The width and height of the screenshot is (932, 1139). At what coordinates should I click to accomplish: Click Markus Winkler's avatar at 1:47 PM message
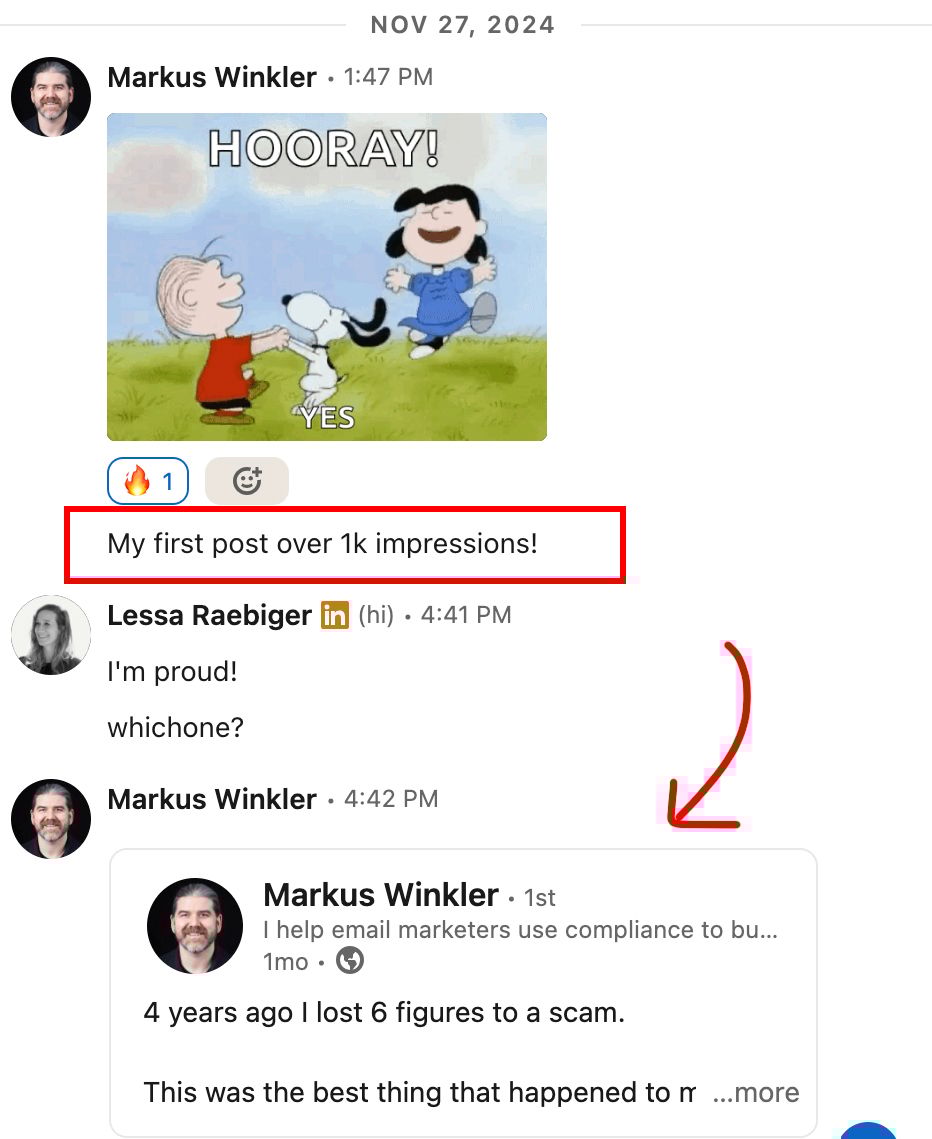pyautogui.click(x=51, y=97)
